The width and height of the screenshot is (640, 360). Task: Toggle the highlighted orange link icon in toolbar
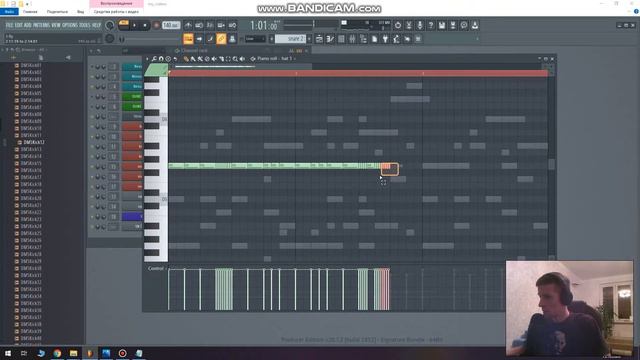[221, 39]
